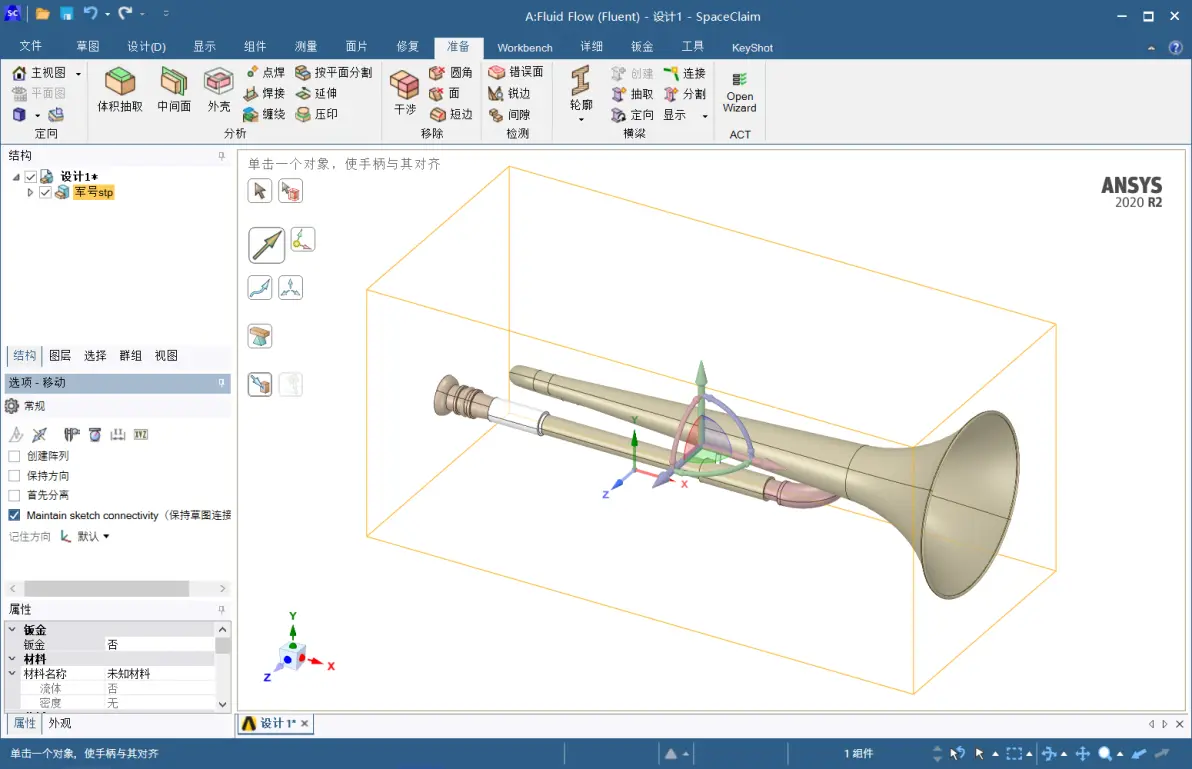Screen dimensions: 1192x769
Task: Activate the 外壳 enclosure tool
Action: point(218,90)
